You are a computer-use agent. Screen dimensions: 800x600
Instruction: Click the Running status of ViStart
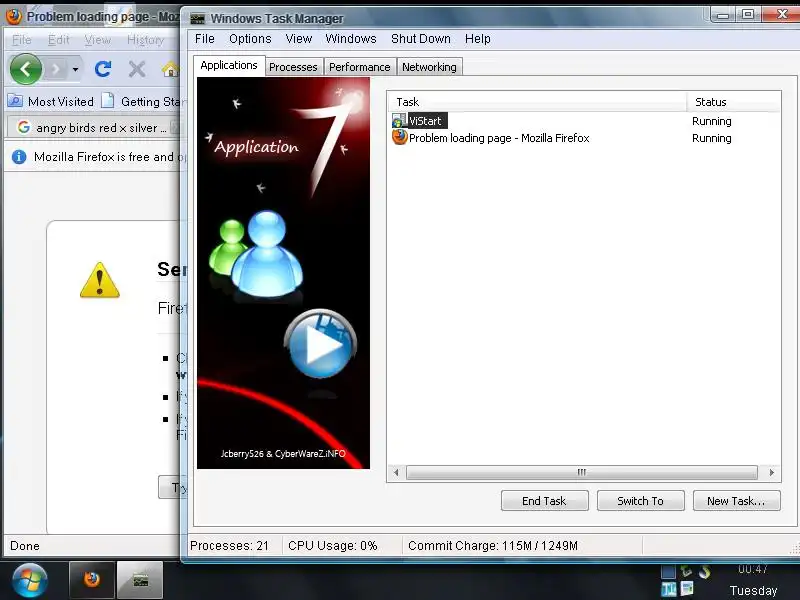[712, 121]
